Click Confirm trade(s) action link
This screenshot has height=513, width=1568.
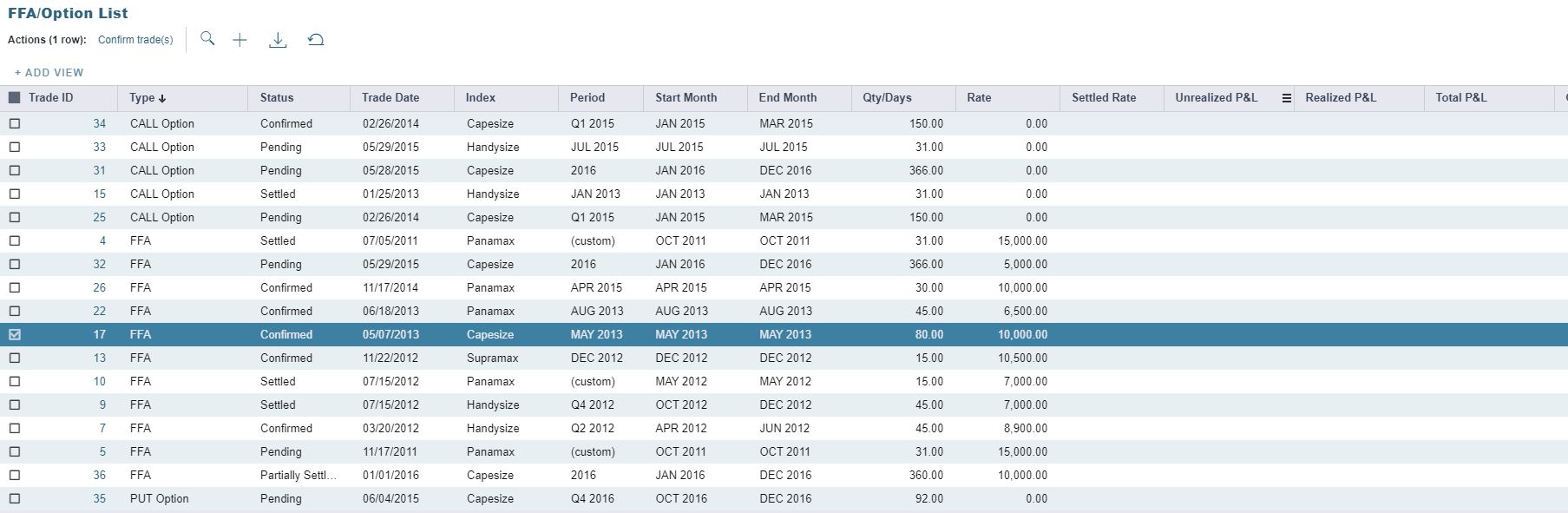pyautogui.click(x=135, y=40)
